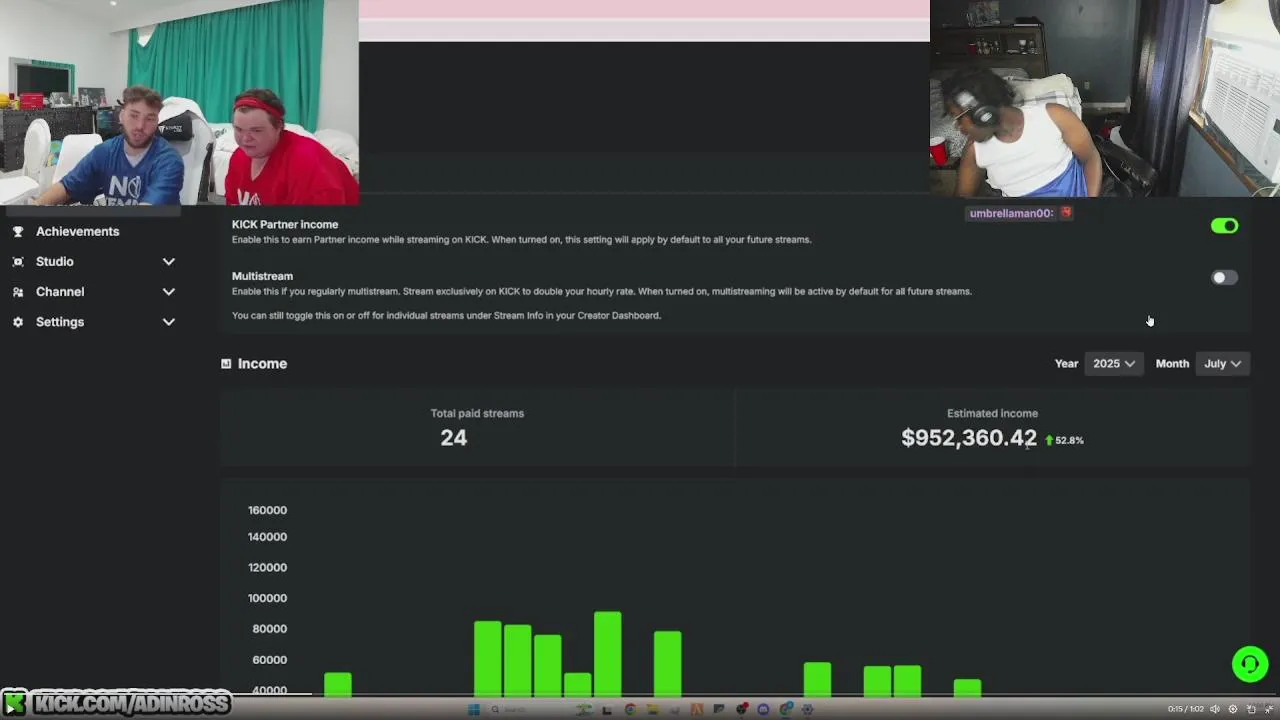The height and width of the screenshot is (720, 1280).
Task: Click the Settings gear icon in the sidebar
Action: click(18, 322)
